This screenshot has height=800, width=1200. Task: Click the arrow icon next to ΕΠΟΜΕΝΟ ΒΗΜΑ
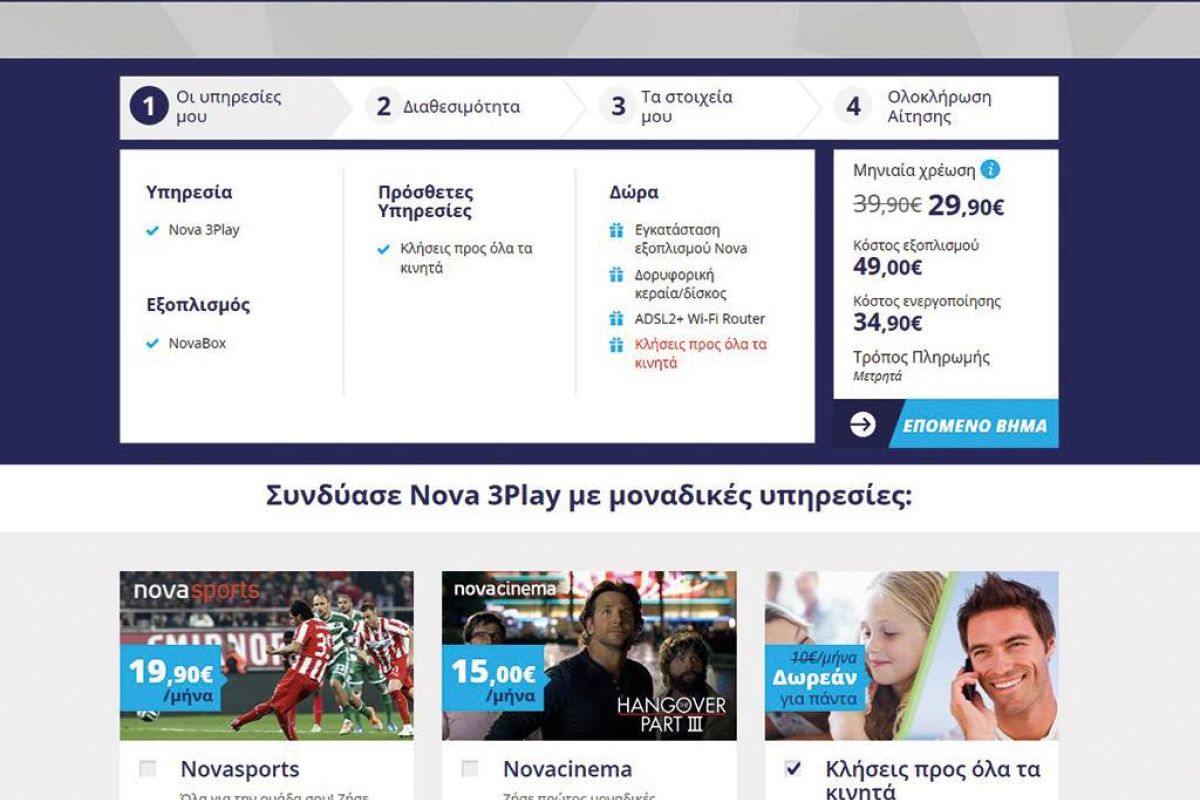[862, 425]
